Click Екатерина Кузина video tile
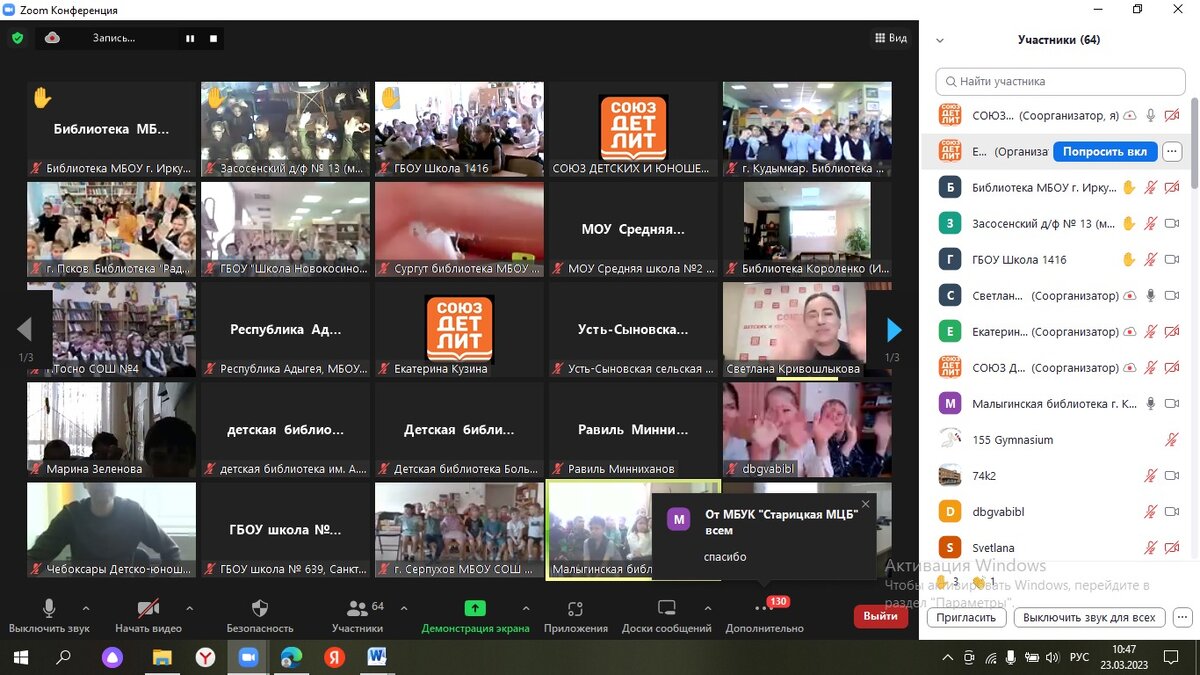 point(459,329)
